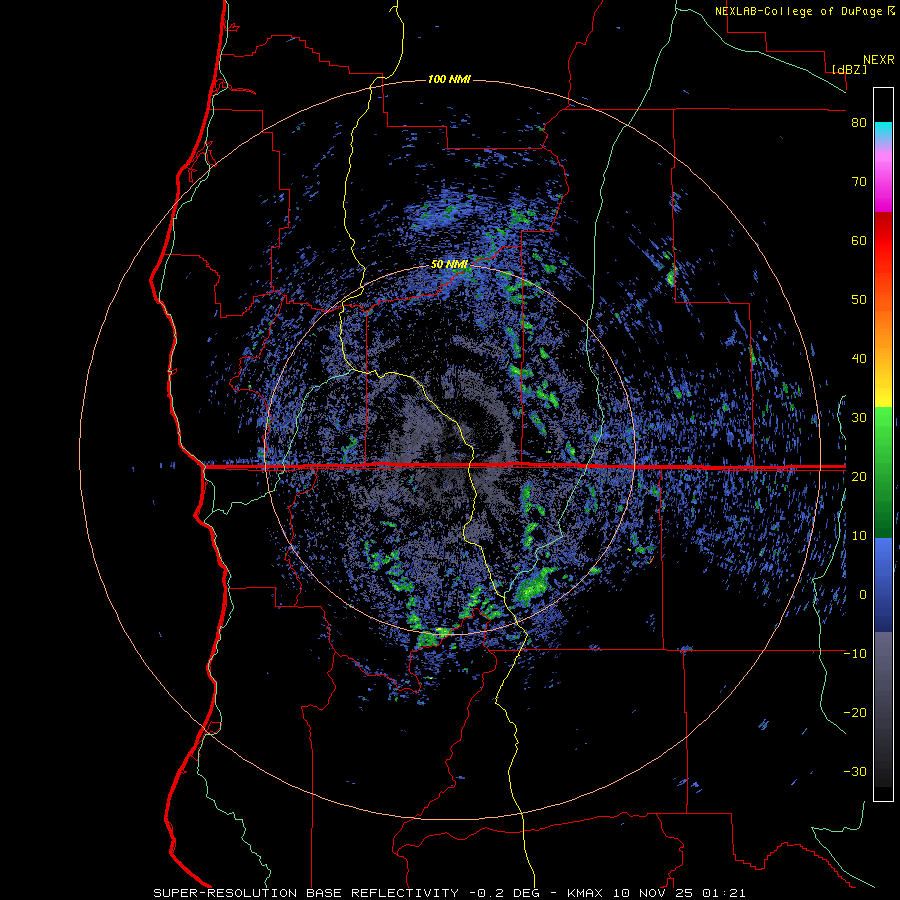
Task: Click the cyan top of the reflectivity color bar
Action: click(883, 131)
